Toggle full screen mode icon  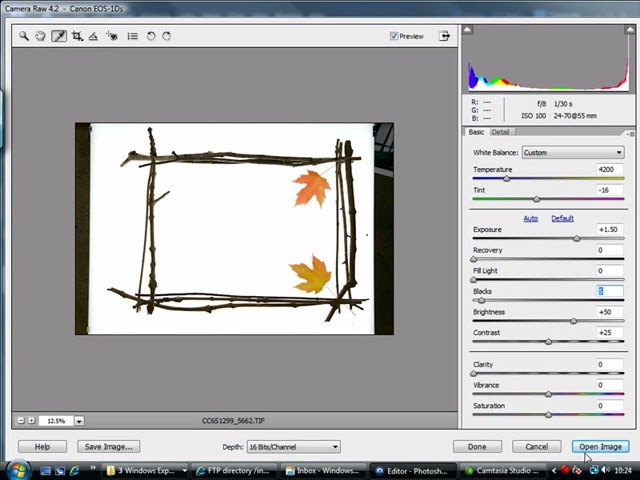(444, 36)
